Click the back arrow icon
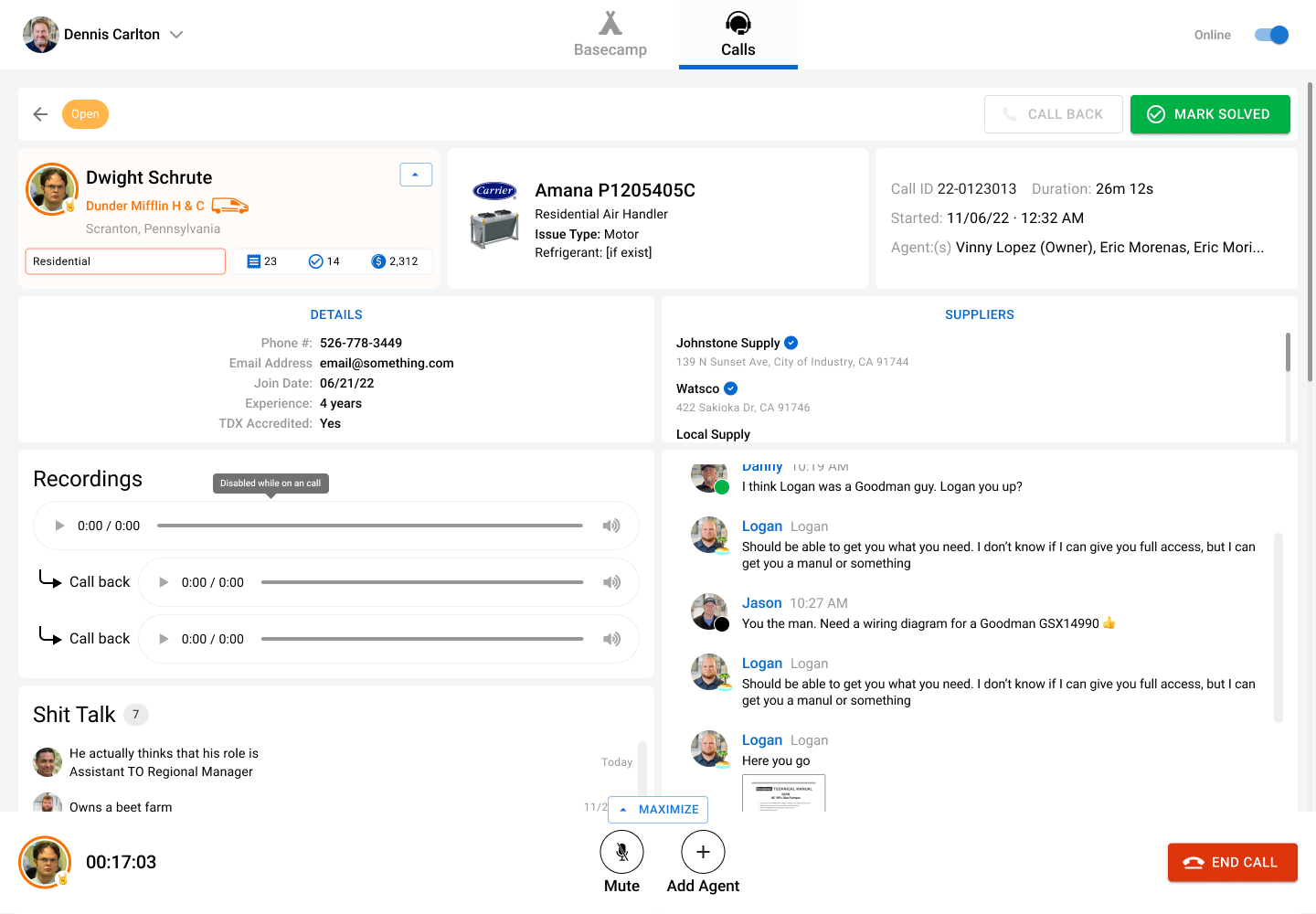Viewport: 1316px width, 914px height. point(40,114)
